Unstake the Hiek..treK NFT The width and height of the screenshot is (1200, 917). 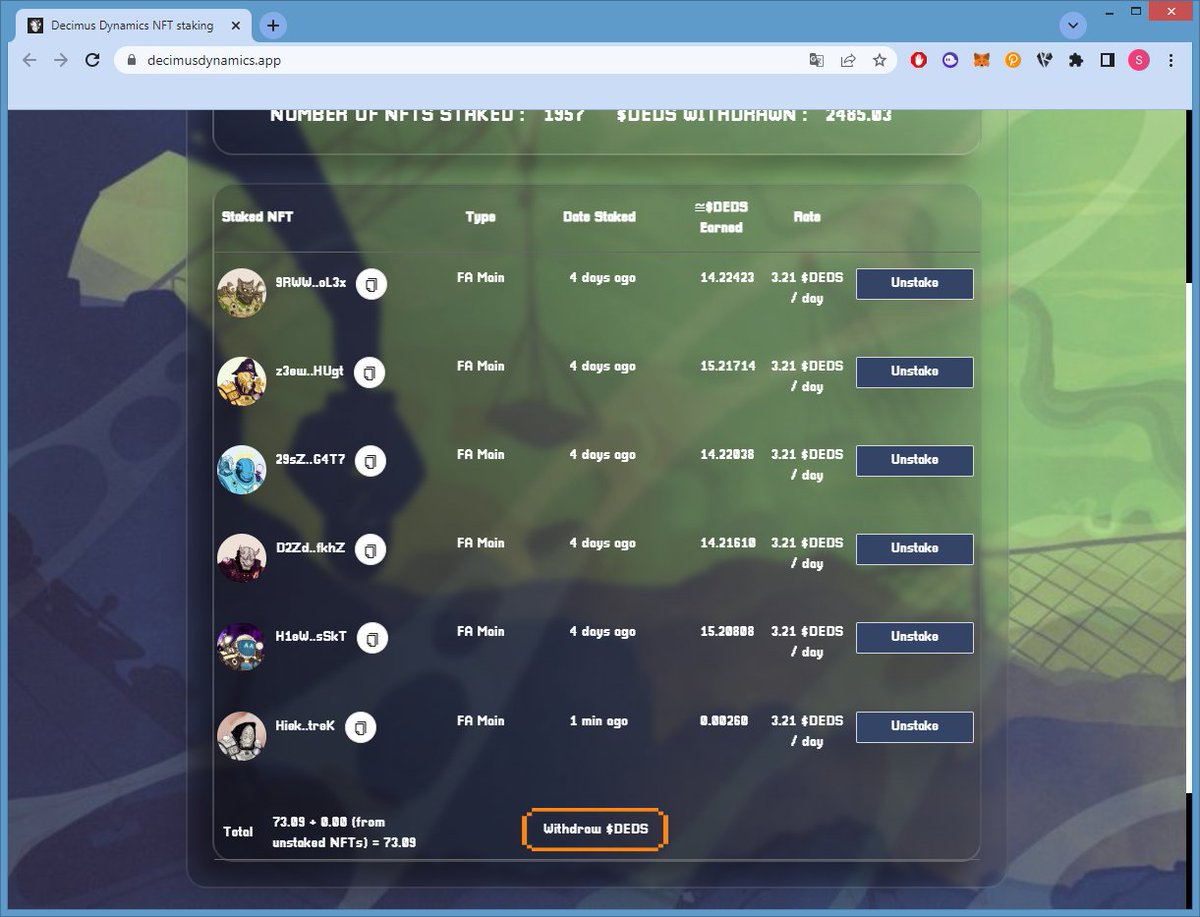point(914,727)
